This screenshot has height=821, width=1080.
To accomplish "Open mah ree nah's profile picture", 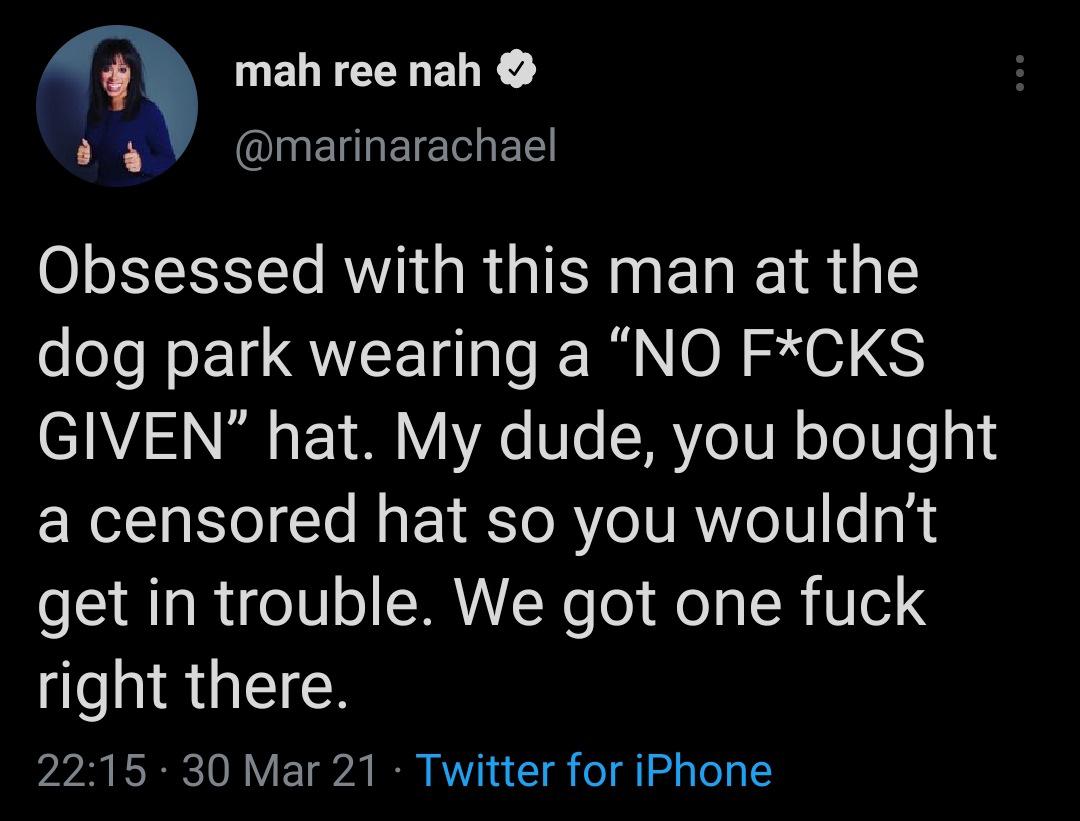I will pos(117,106).
